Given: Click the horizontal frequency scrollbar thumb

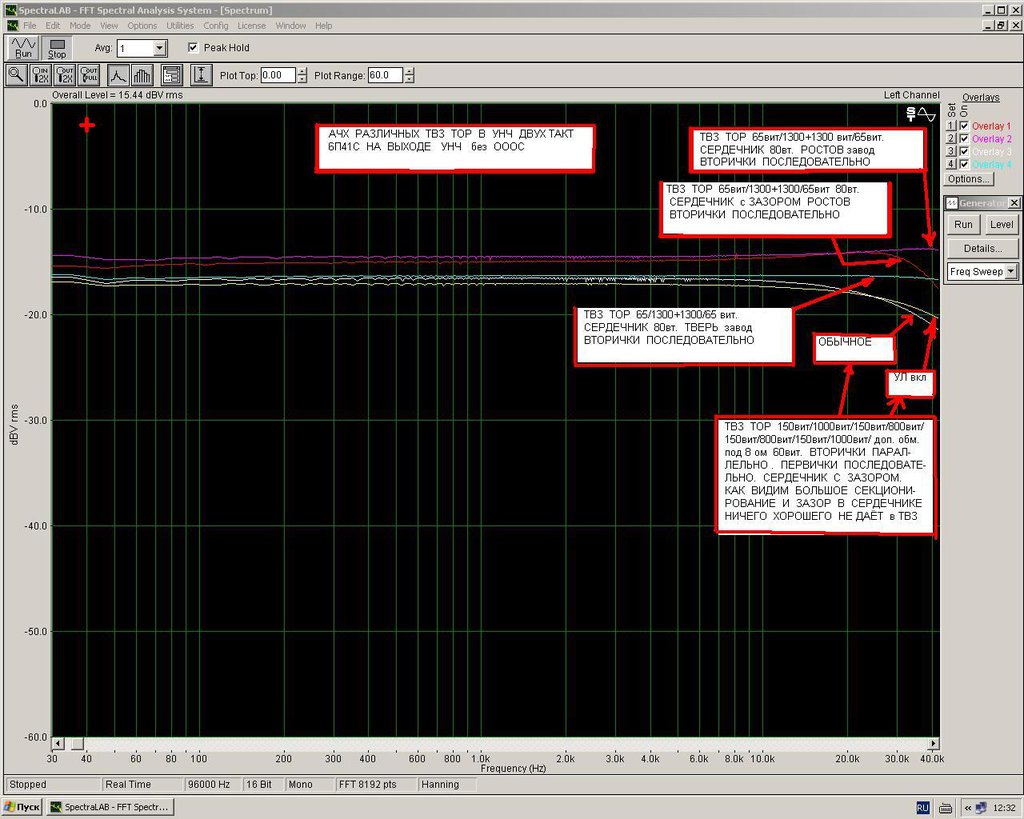Looking at the screenshot, I should 77,744.
